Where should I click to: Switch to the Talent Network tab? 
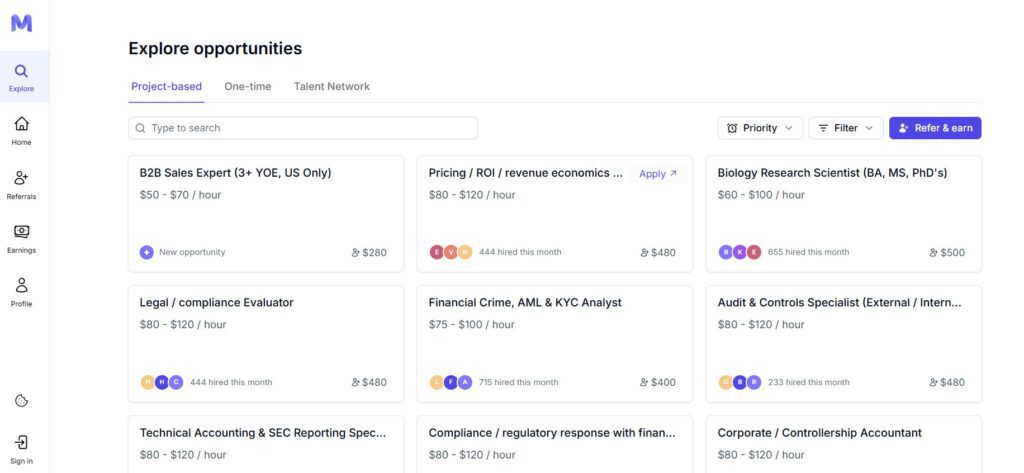click(x=332, y=86)
